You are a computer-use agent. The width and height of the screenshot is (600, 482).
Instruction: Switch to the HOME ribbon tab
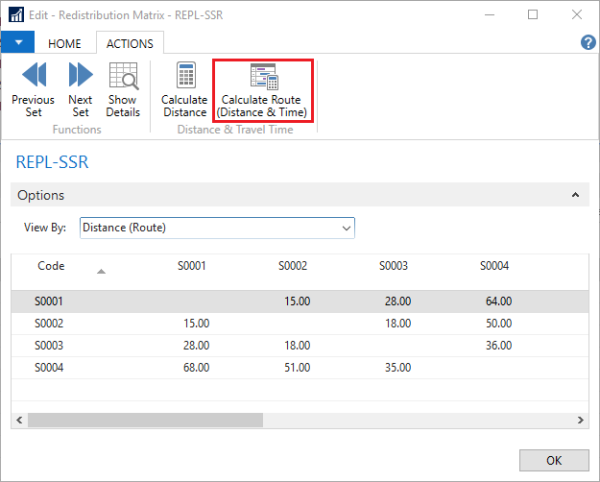pyautogui.click(x=65, y=44)
